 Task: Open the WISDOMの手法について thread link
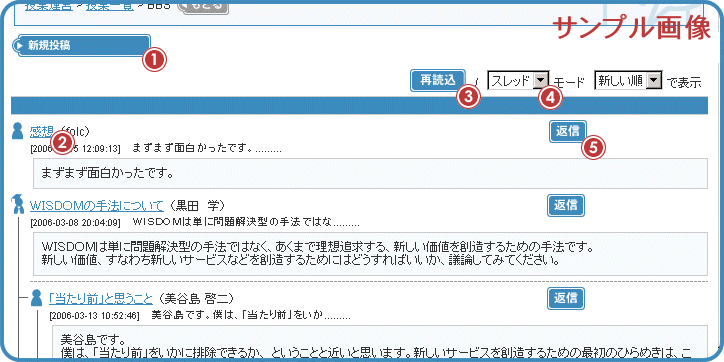(x=97, y=205)
